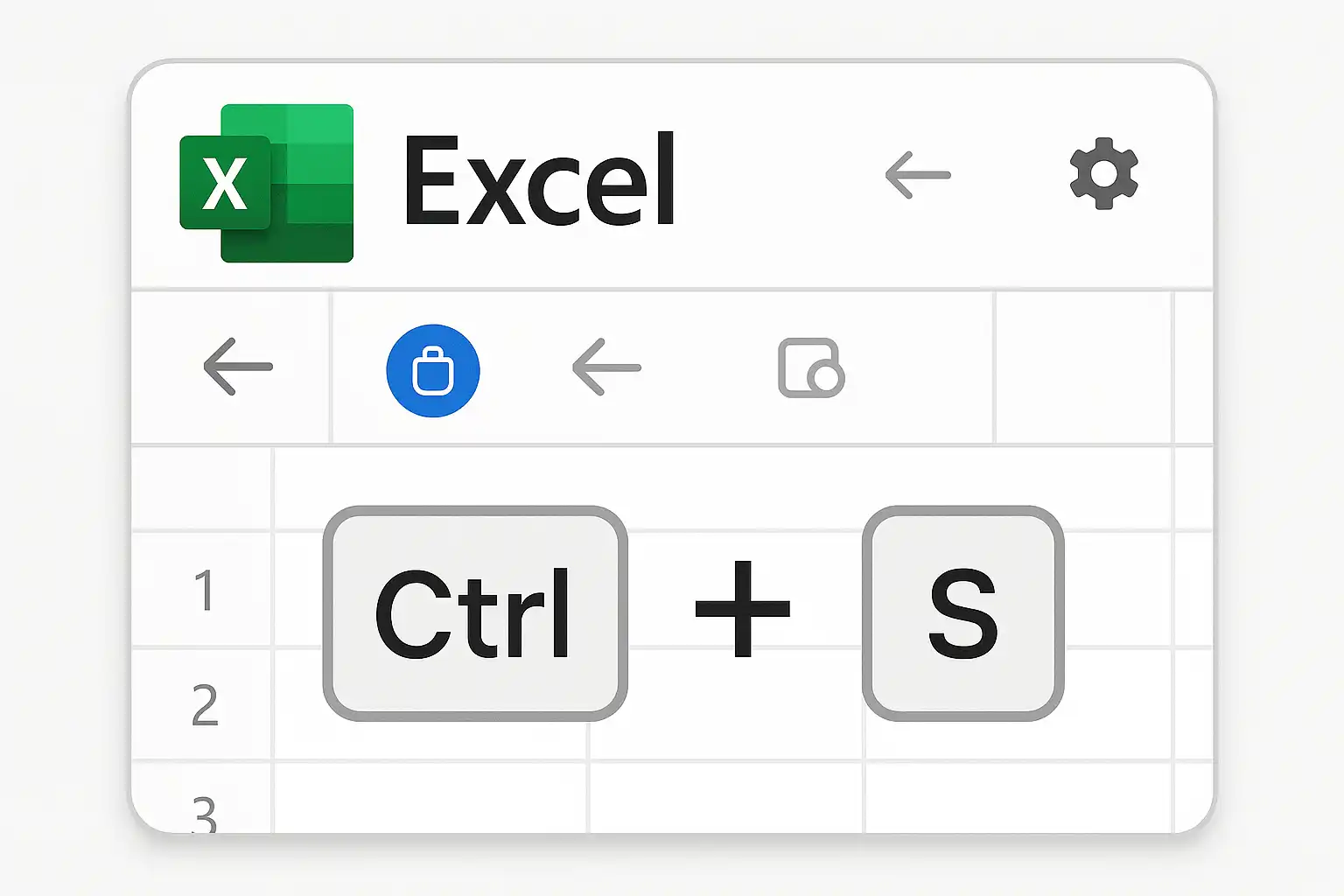Click the green Excel logo icon
This screenshot has width=1344, height=896.
pyautogui.click(x=267, y=183)
